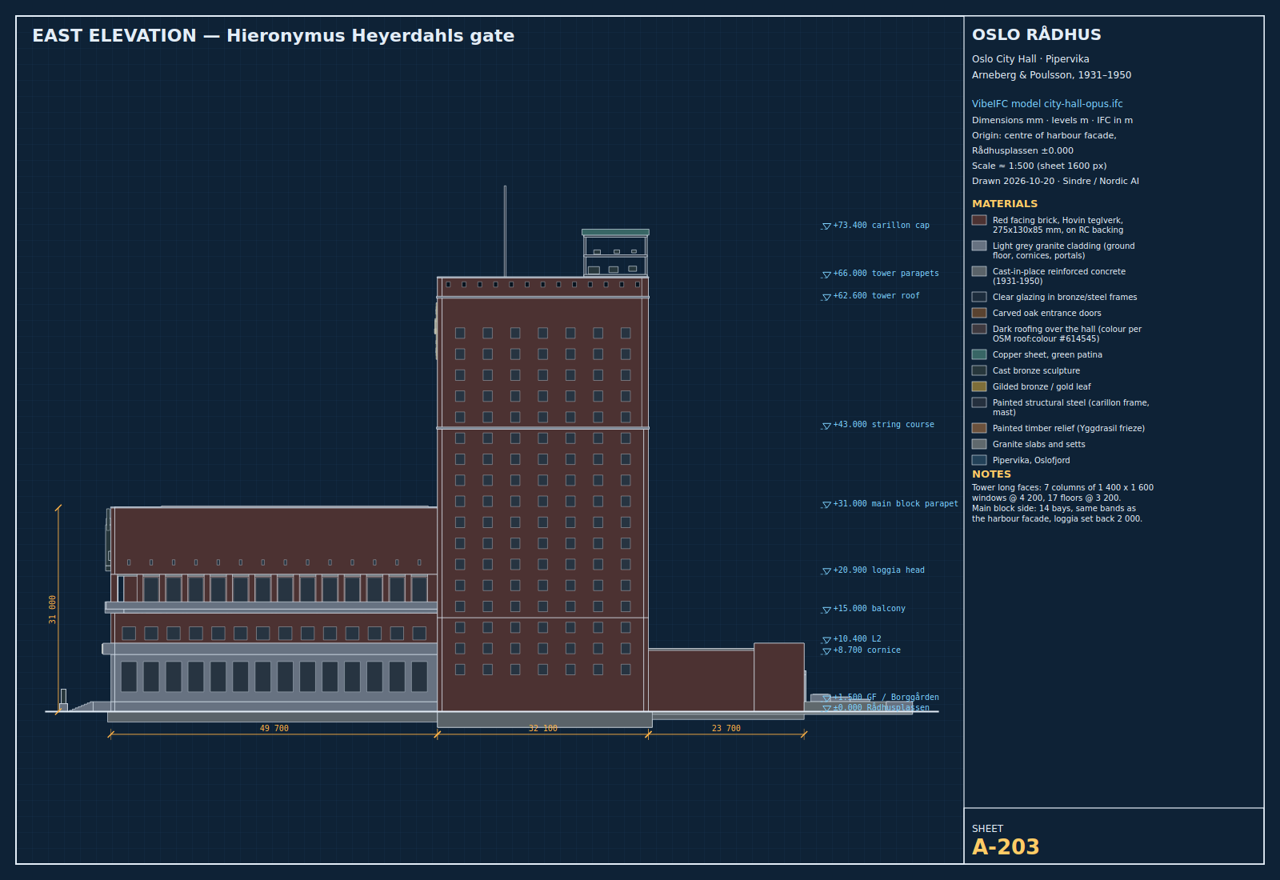Select the 23 700 dimension text
The width and height of the screenshot is (1280, 880).
click(x=726, y=729)
